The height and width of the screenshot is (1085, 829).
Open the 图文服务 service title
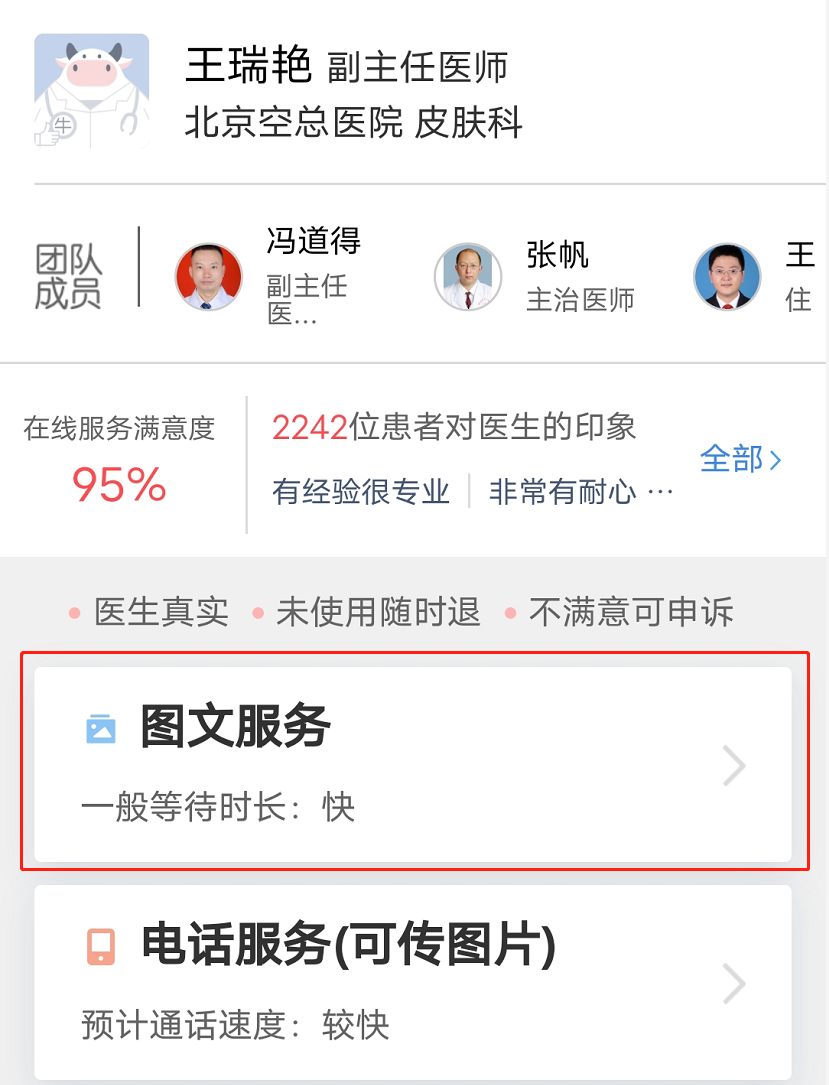235,726
